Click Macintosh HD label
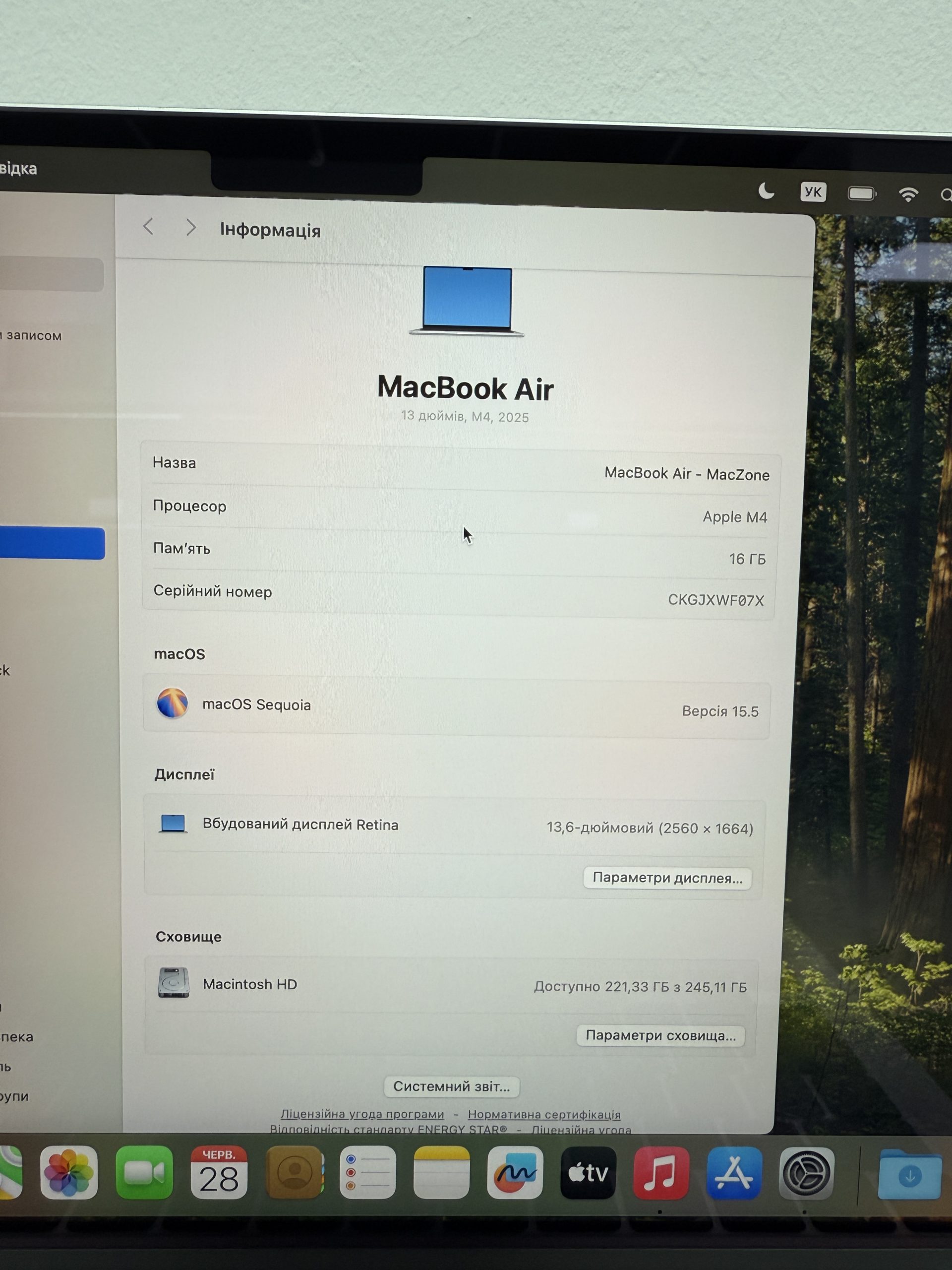The image size is (952, 1270). [249, 984]
